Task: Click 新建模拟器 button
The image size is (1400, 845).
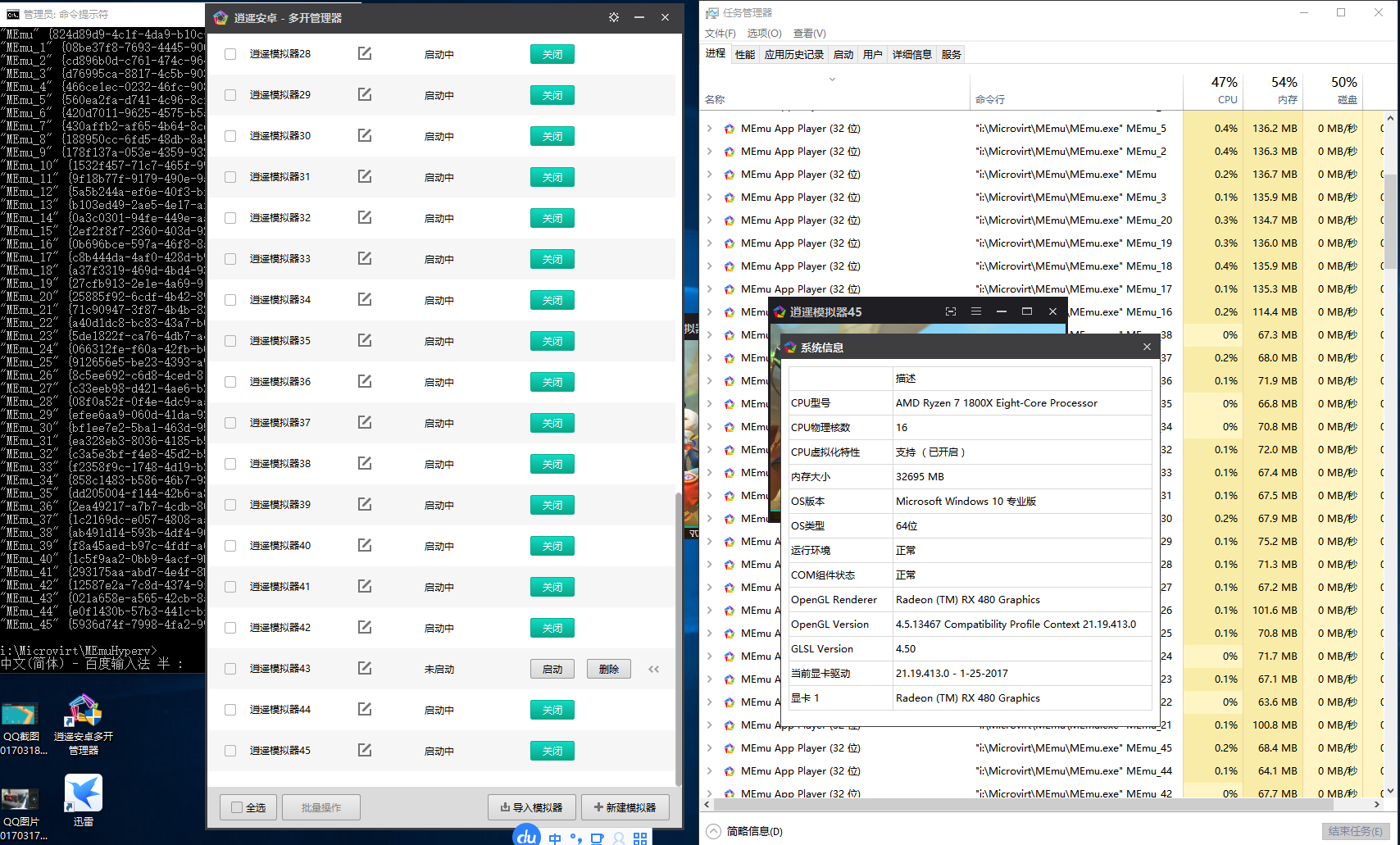Action: (x=625, y=807)
